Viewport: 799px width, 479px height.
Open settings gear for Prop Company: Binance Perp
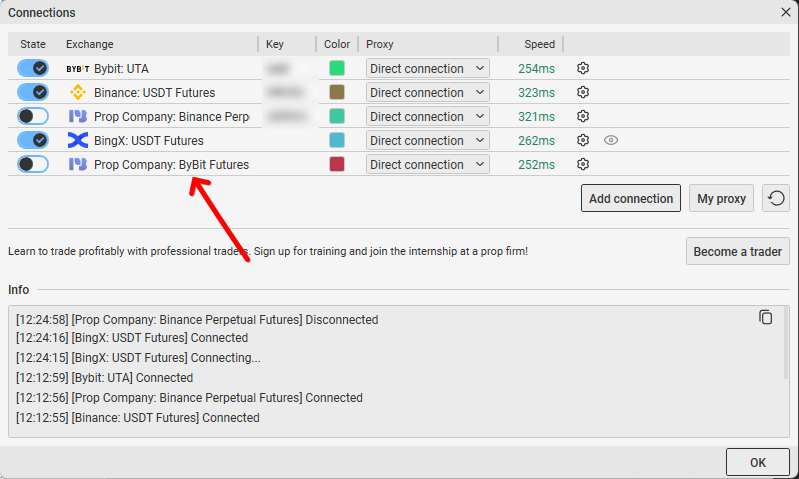pos(583,116)
